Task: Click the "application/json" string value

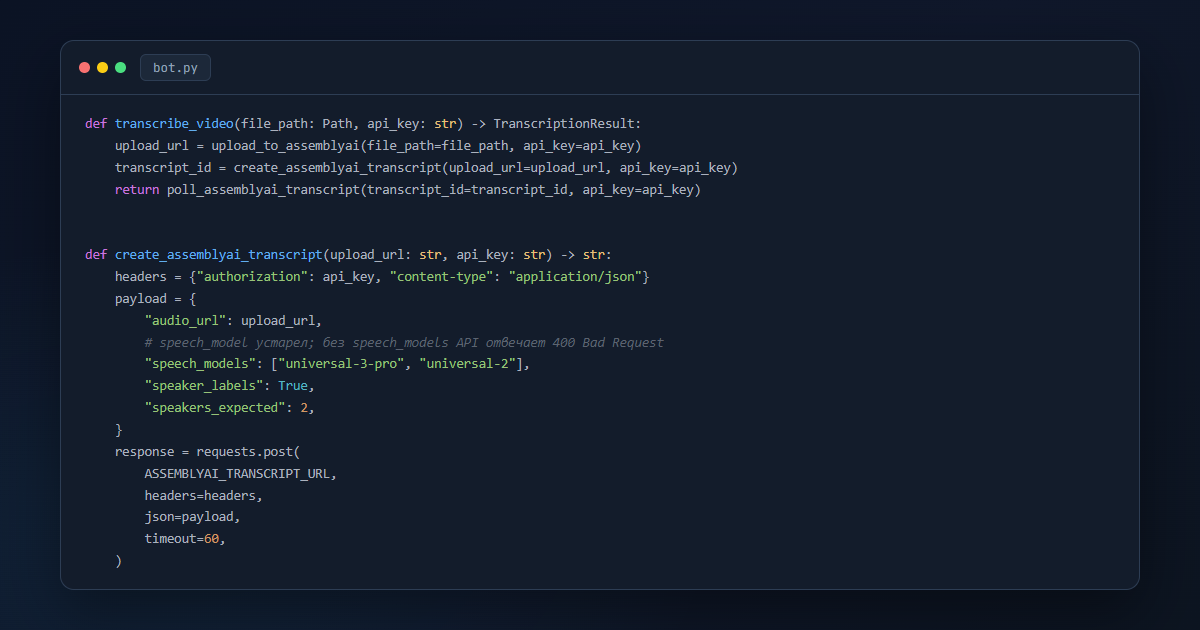Action: tap(575, 277)
